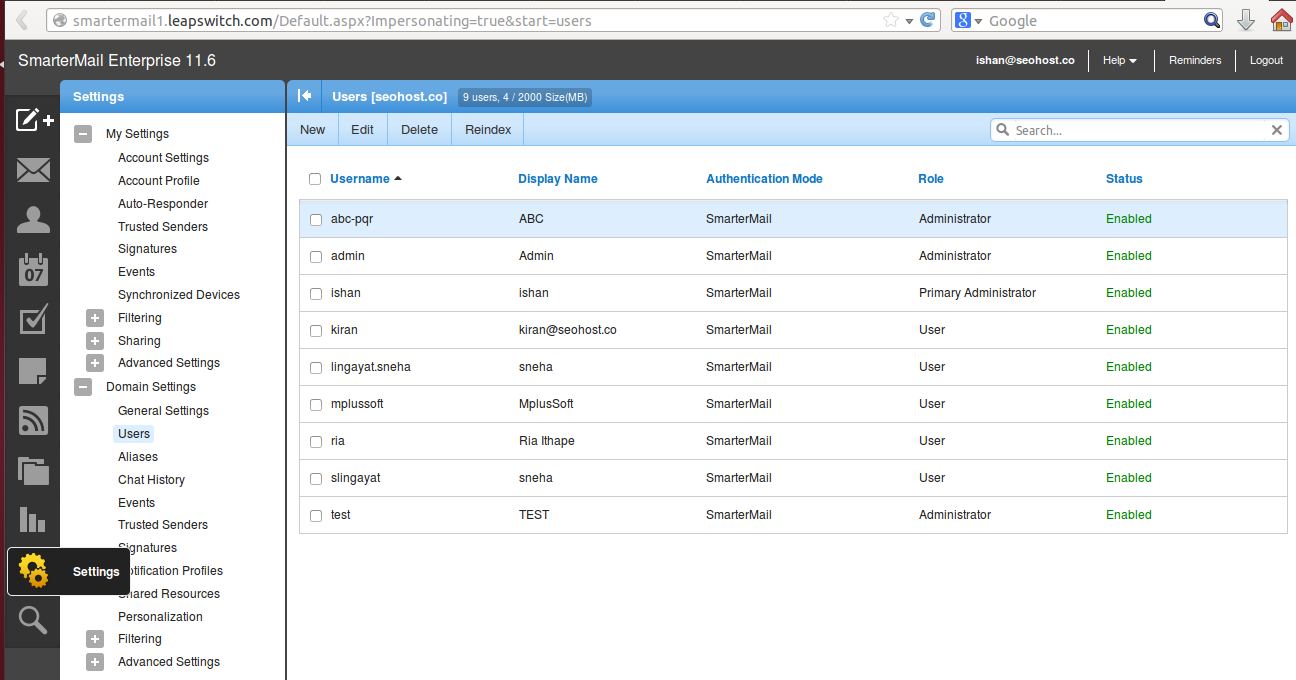1296x680 pixels.
Task: Sort by Status column header
Action: [x=1124, y=179]
